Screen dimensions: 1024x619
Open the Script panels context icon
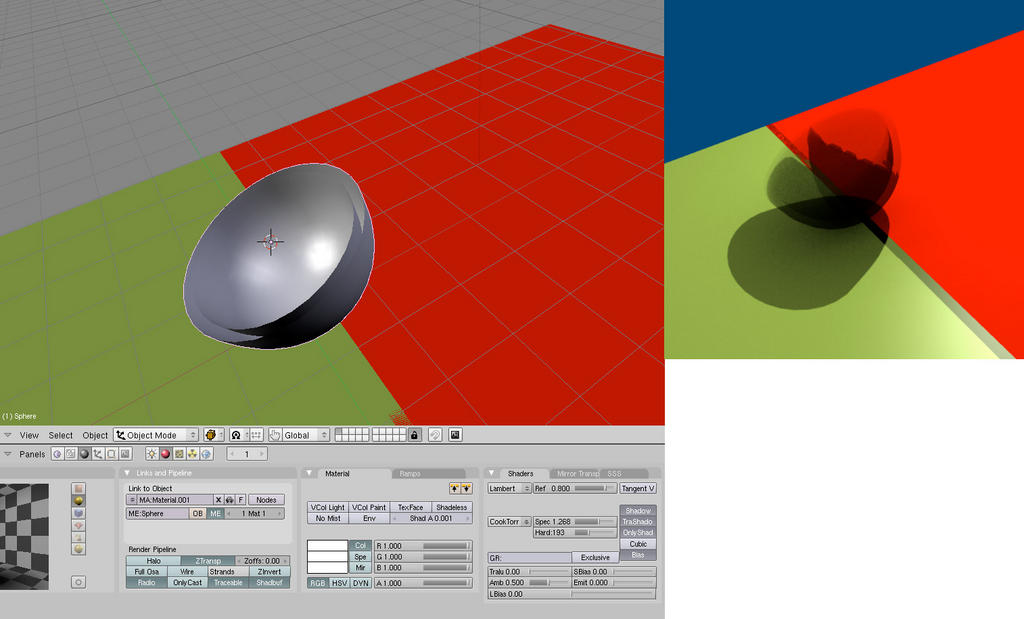[71, 454]
